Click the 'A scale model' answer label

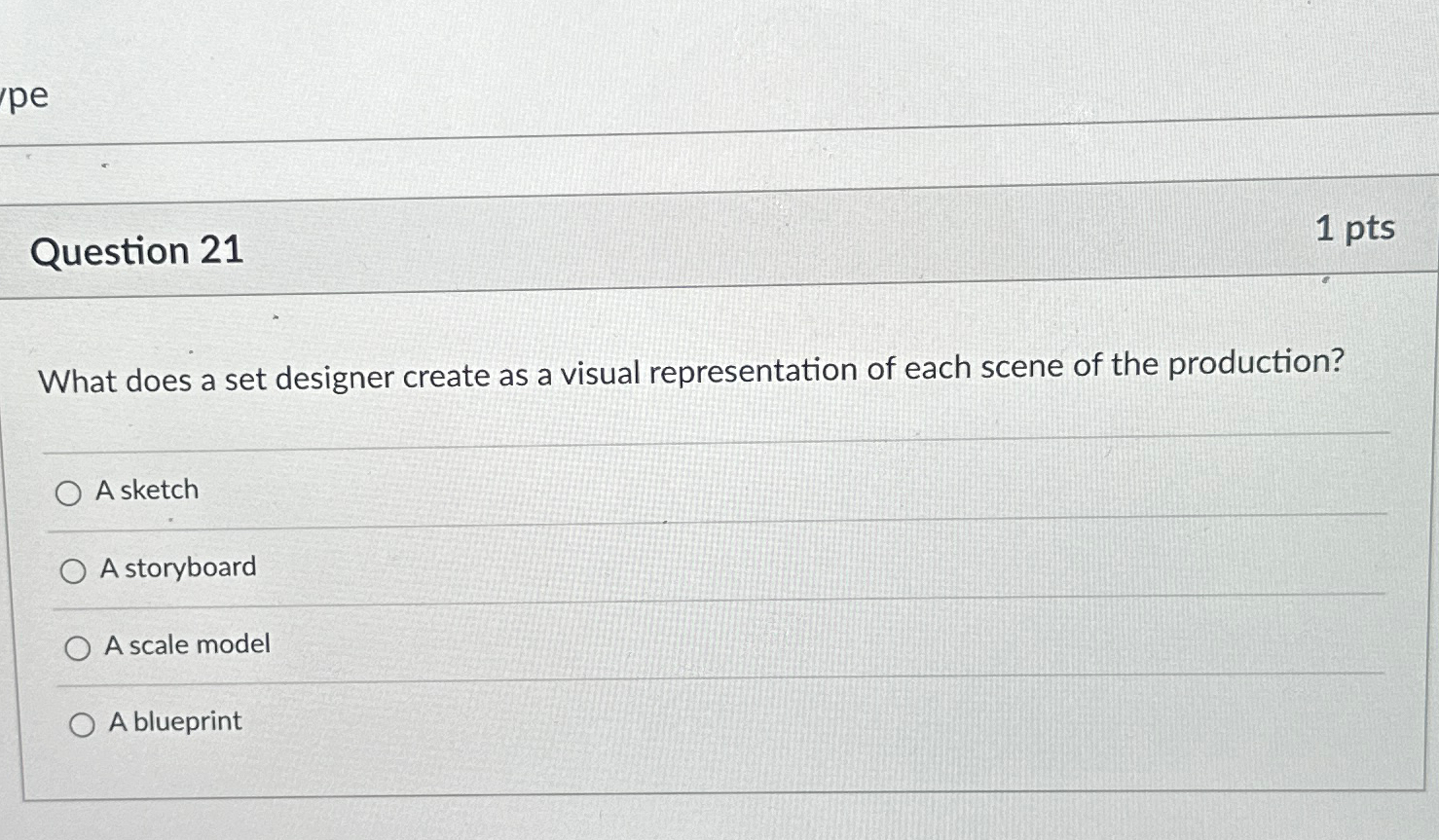pos(184,644)
